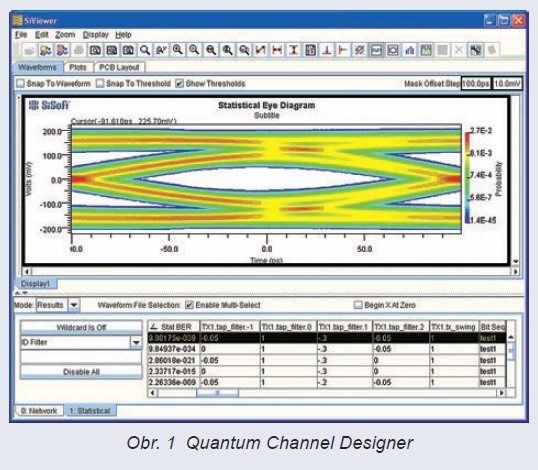The image size is (538, 470).
Task: Expand the ID Filter dropdown
Action: (x=136, y=342)
